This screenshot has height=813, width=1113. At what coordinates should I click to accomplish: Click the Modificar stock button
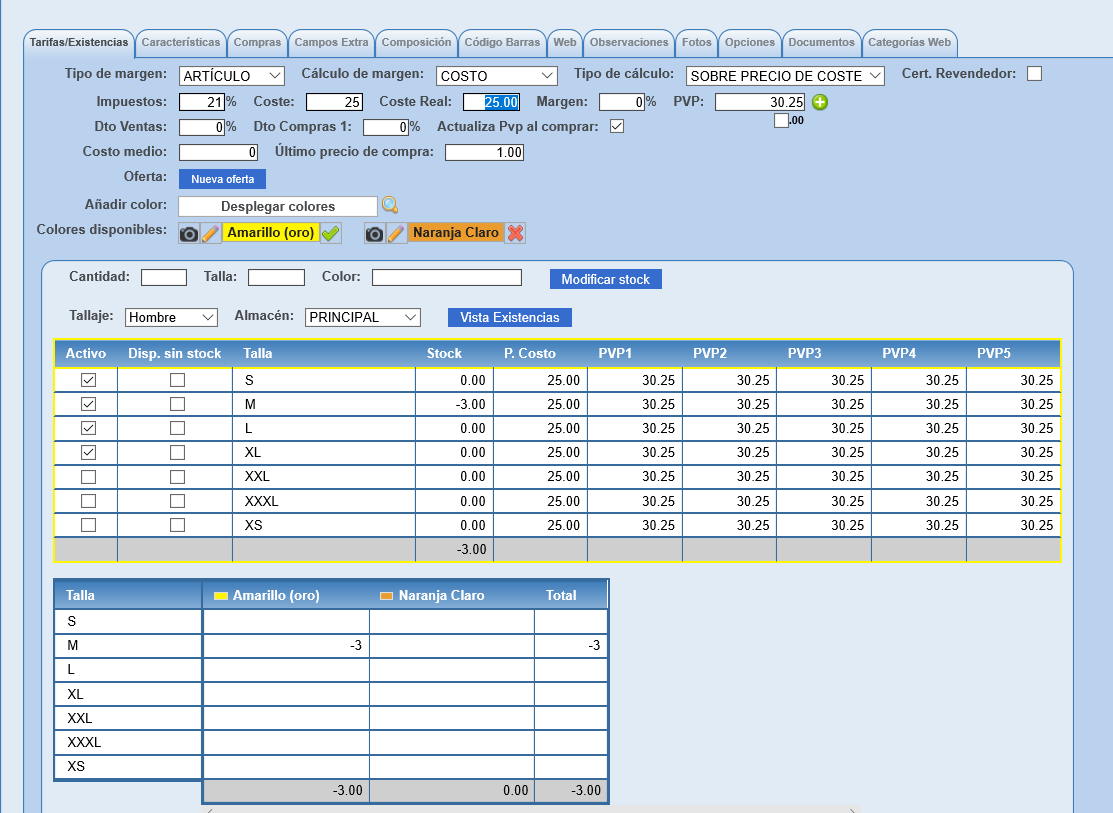pos(605,279)
